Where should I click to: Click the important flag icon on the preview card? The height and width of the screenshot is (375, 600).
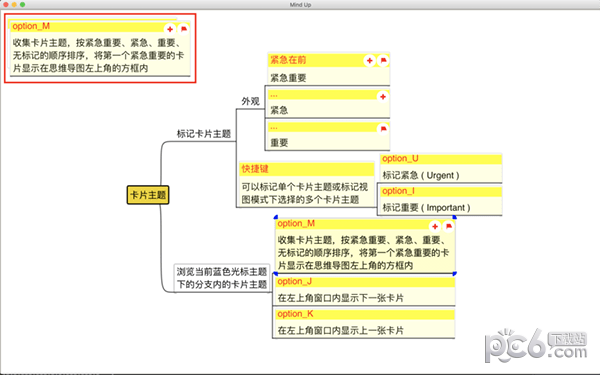[184, 29]
